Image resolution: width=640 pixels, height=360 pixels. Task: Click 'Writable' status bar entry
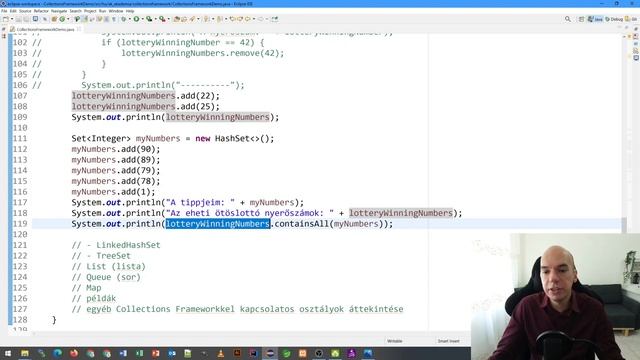[394, 341]
